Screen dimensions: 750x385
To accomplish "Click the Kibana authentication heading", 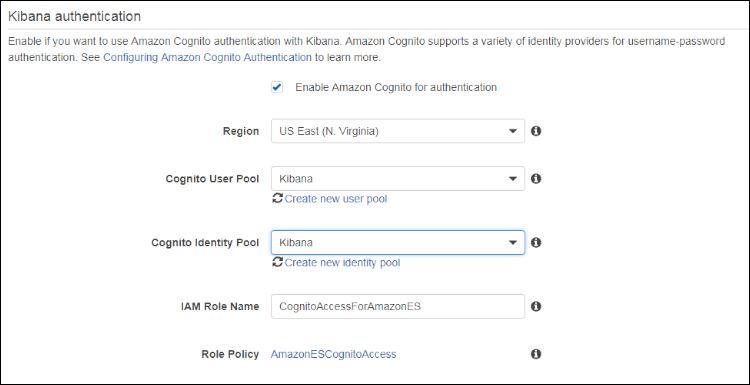I will pyautogui.click(x=75, y=16).
